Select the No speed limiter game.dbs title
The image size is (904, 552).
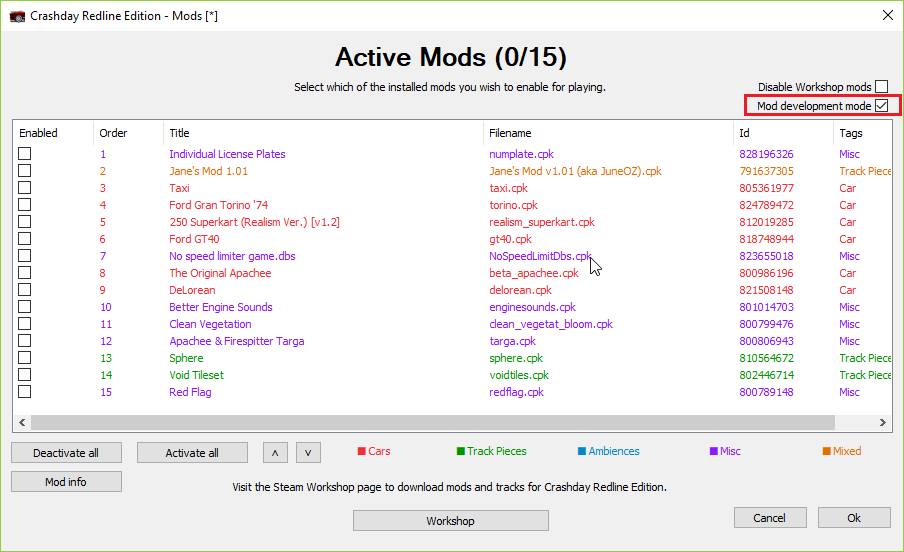232,256
